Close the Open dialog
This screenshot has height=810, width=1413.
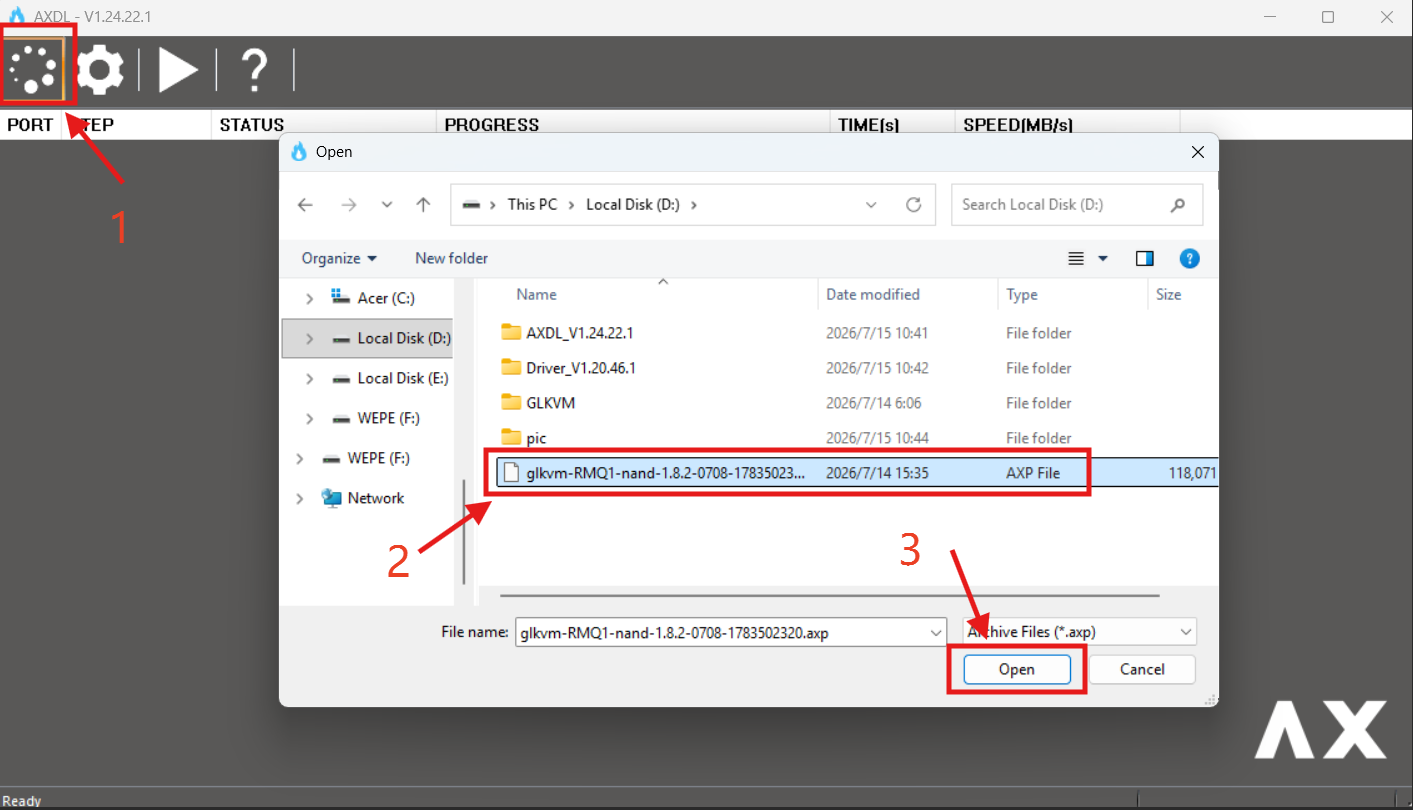coord(1197,152)
